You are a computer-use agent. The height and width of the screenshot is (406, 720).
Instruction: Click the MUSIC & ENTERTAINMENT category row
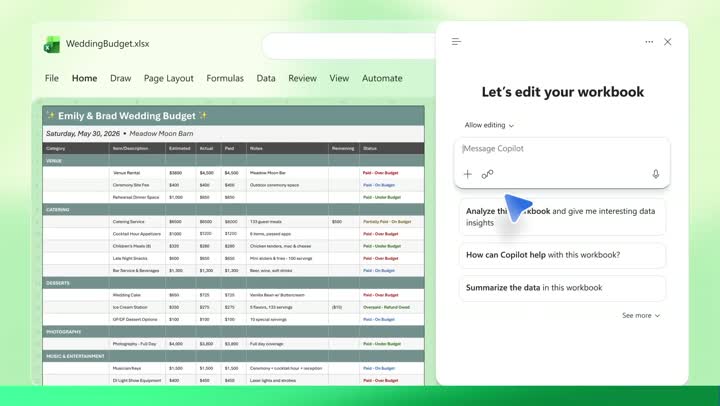pyautogui.click(x=233, y=356)
